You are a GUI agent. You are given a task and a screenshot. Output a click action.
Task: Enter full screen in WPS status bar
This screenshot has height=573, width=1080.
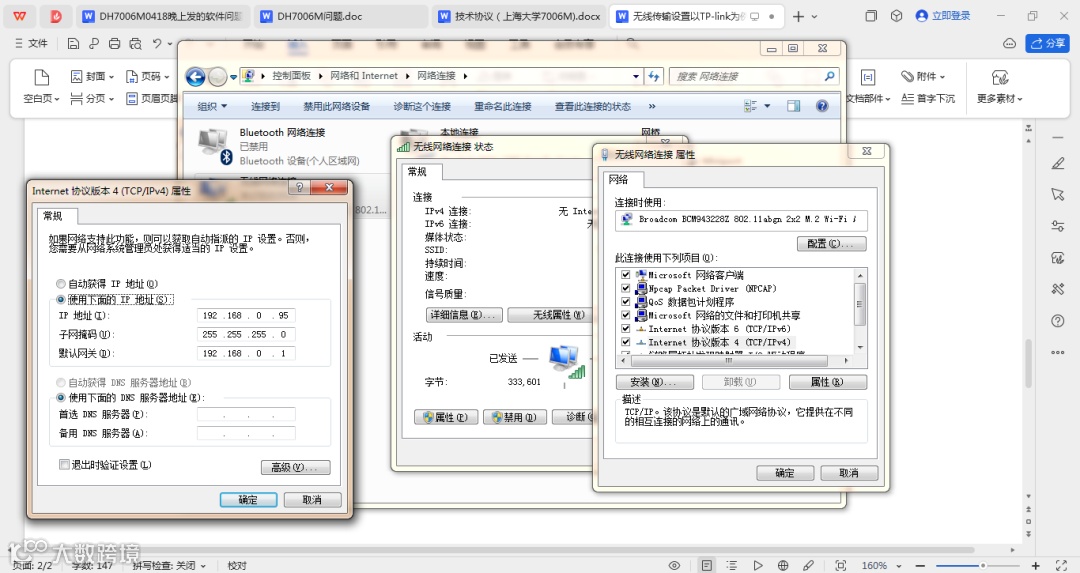(x=1061, y=565)
